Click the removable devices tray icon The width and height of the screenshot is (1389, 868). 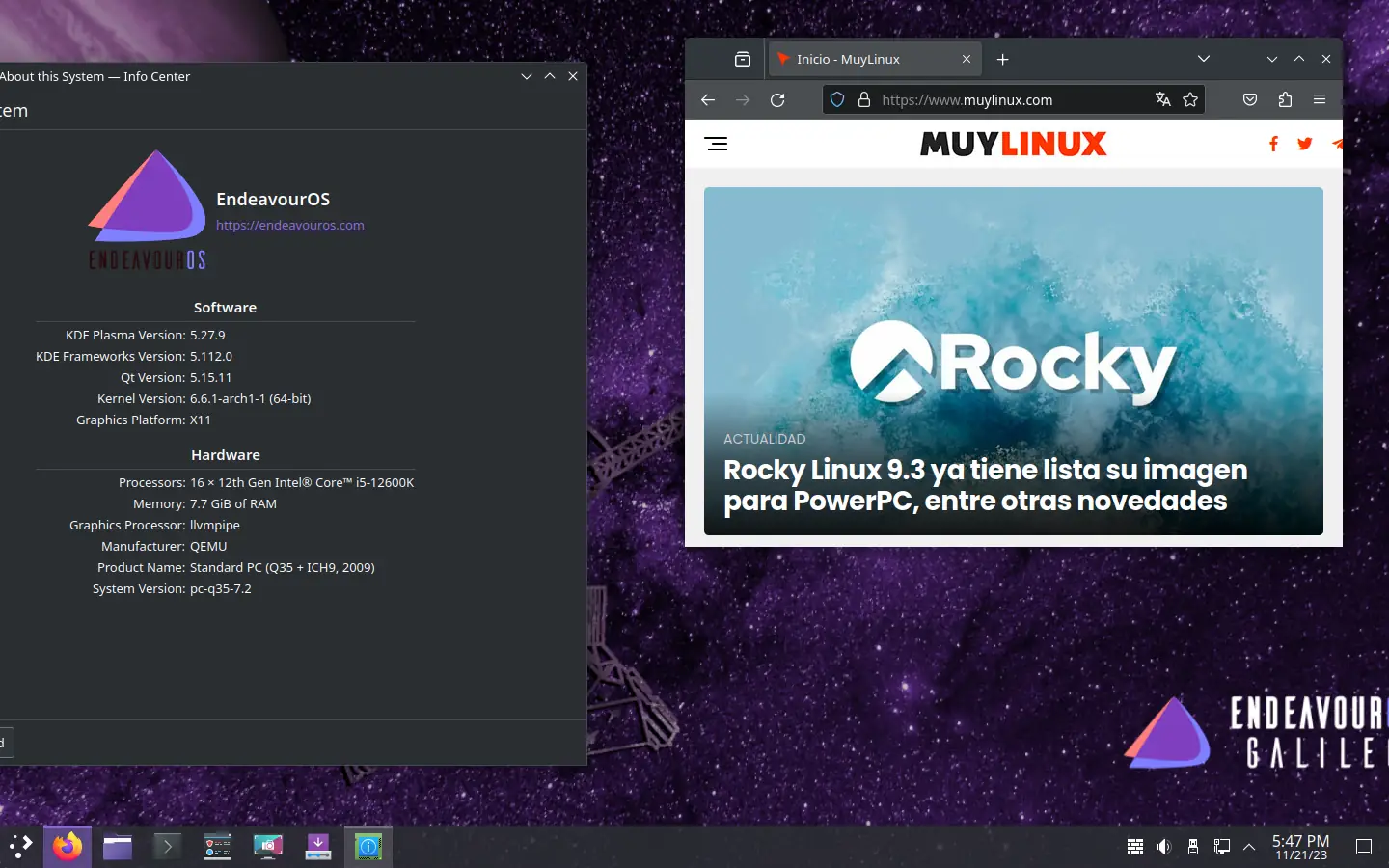(1193, 847)
